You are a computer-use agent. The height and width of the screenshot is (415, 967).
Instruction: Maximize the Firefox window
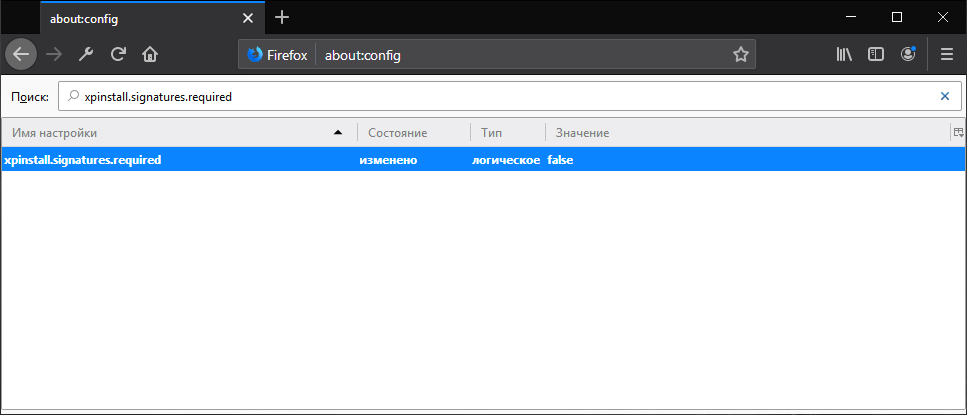pos(897,17)
